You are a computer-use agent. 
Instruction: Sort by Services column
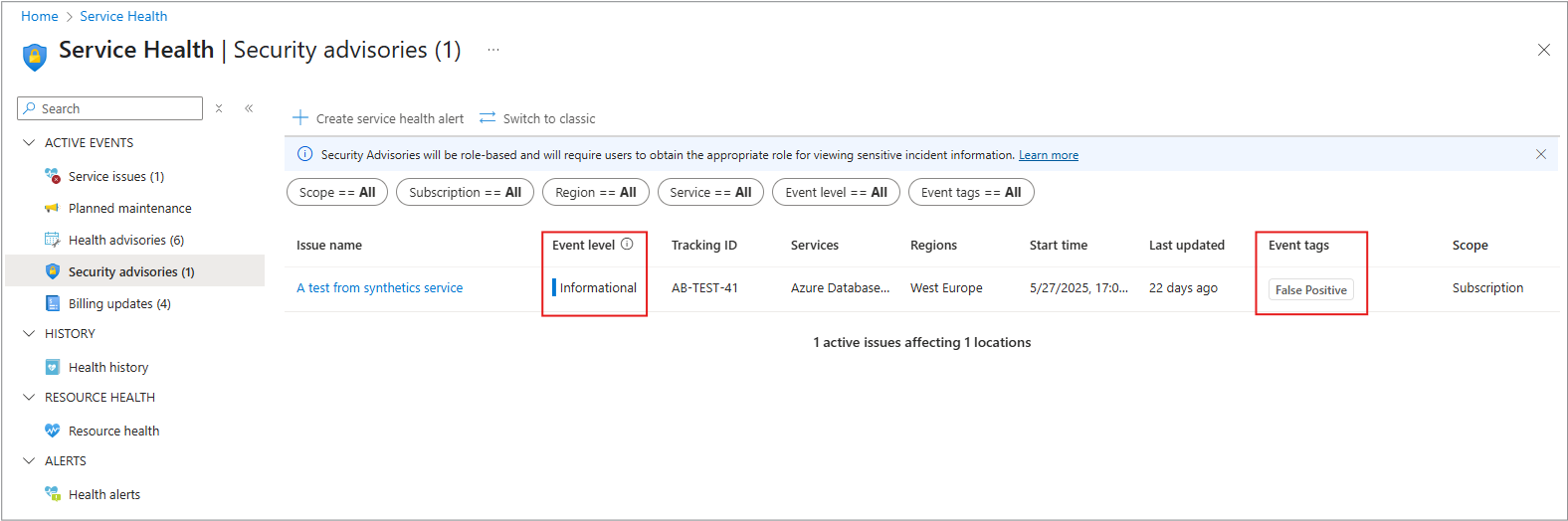click(x=815, y=245)
